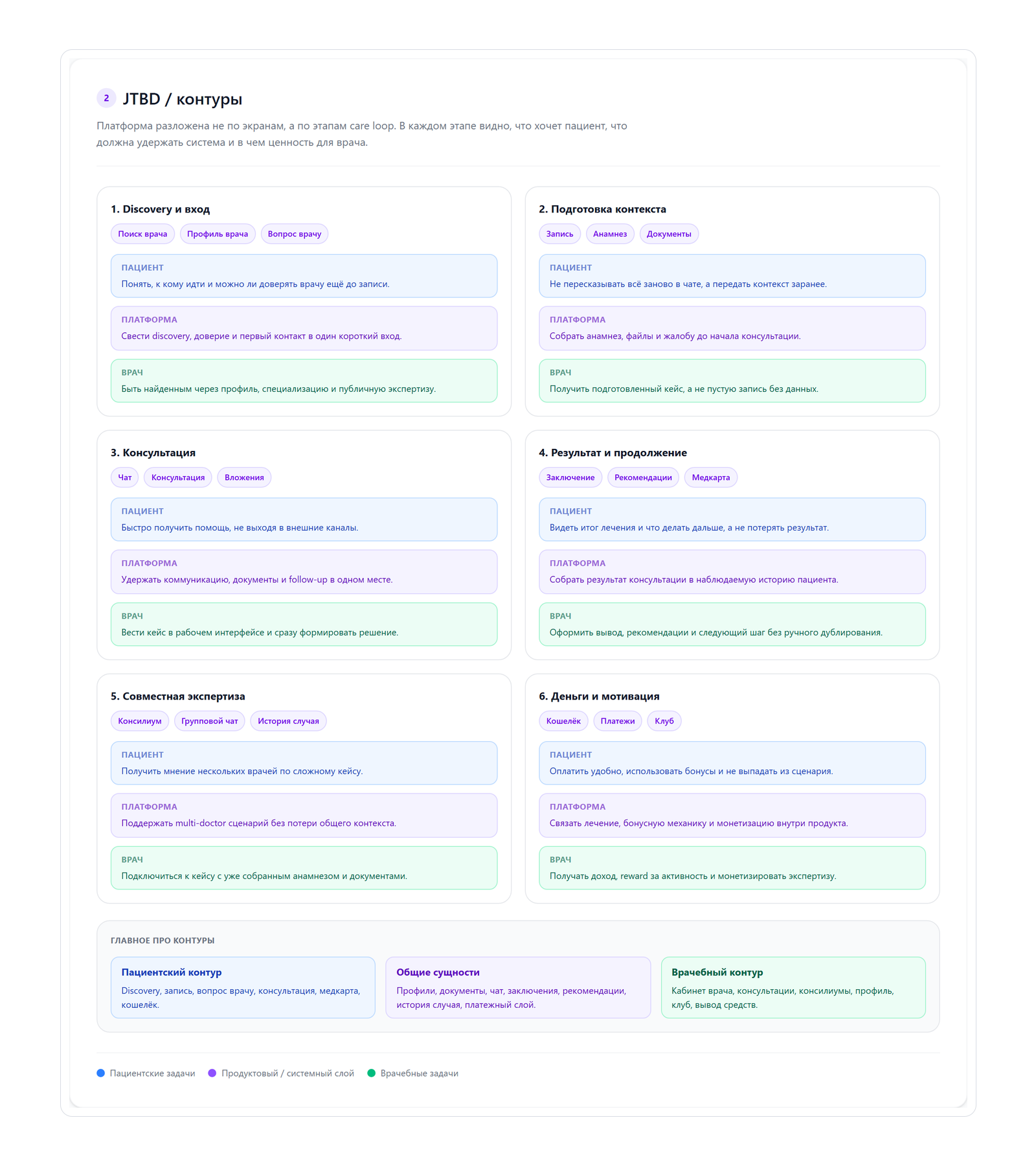Open the Пациентский контур summary card
This screenshot has width=1036, height=1166.
(x=243, y=987)
